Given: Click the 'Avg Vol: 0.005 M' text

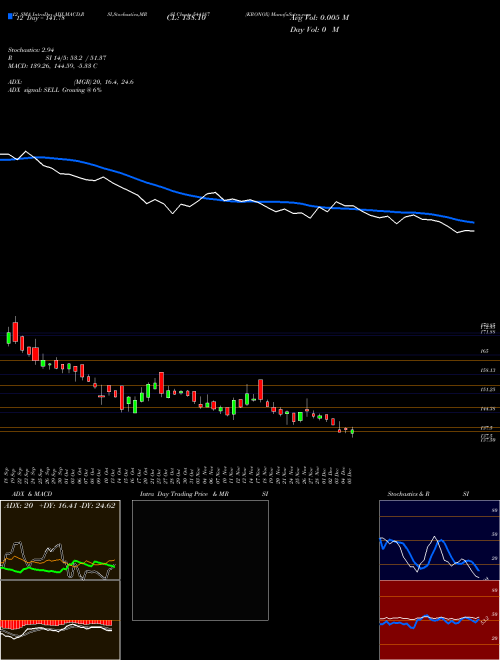Looking at the screenshot, I should [319, 18].
